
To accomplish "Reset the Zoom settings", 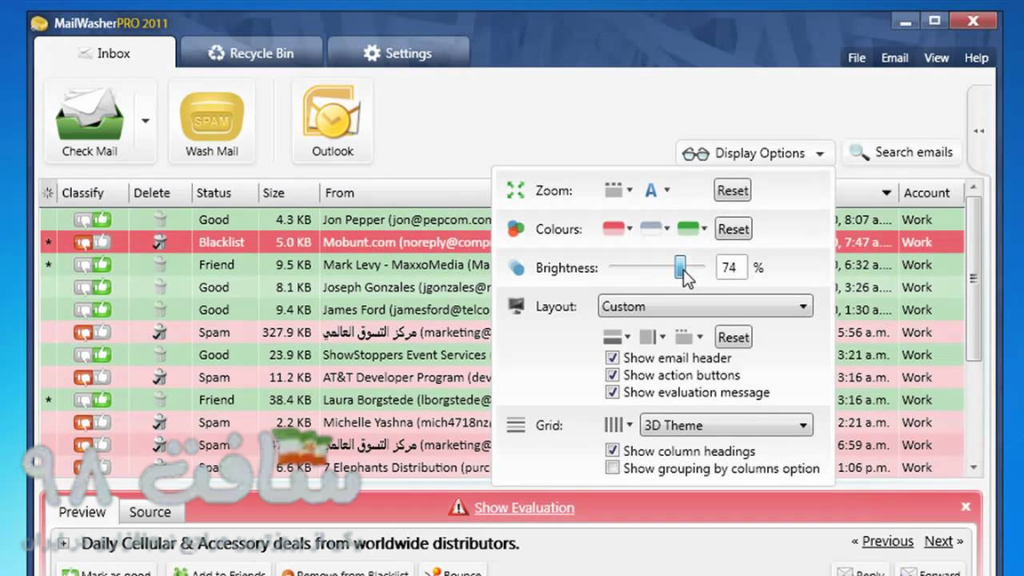I will pyautogui.click(x=732, y=191).
